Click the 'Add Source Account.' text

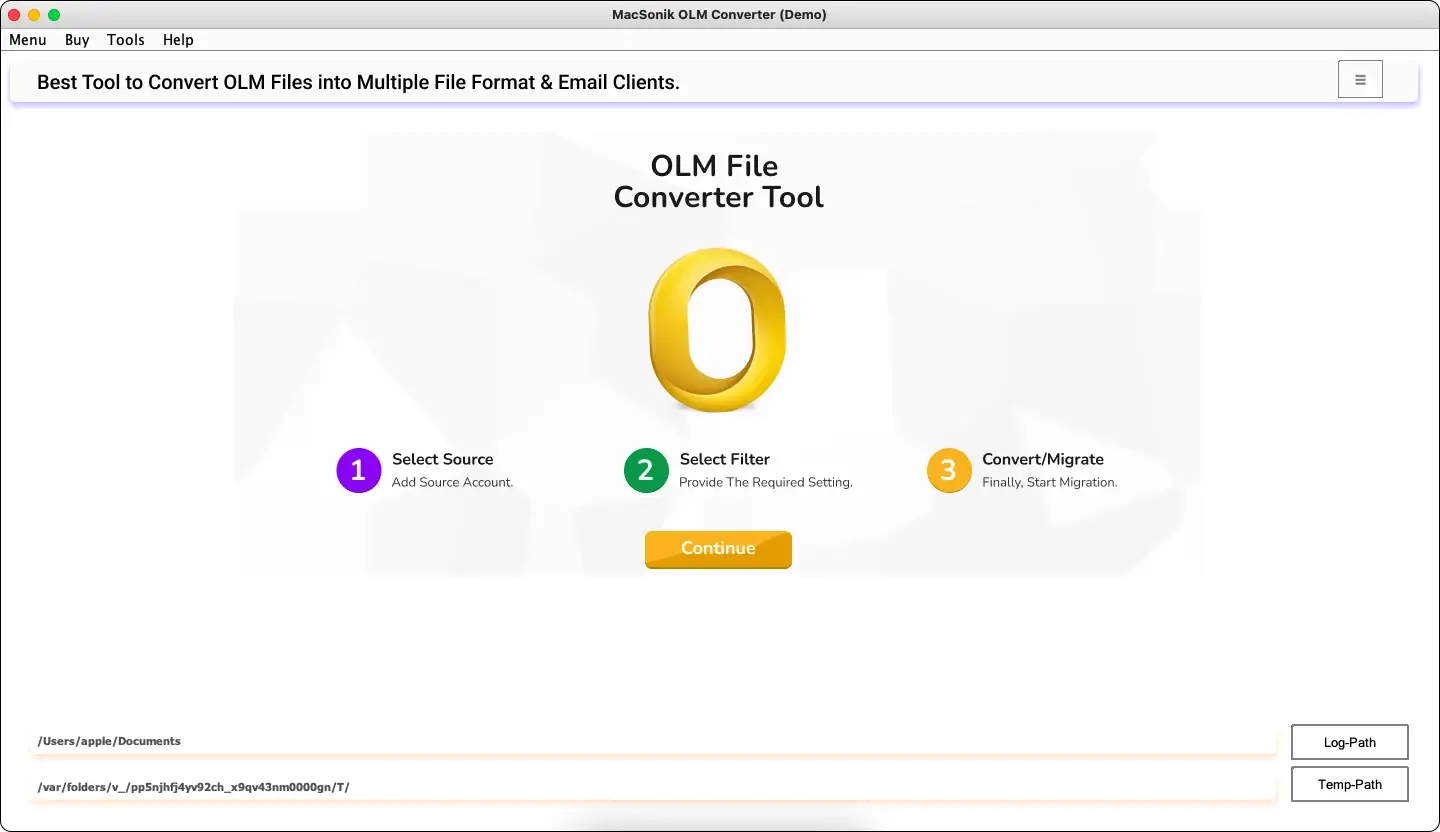[x=452, y=482]
